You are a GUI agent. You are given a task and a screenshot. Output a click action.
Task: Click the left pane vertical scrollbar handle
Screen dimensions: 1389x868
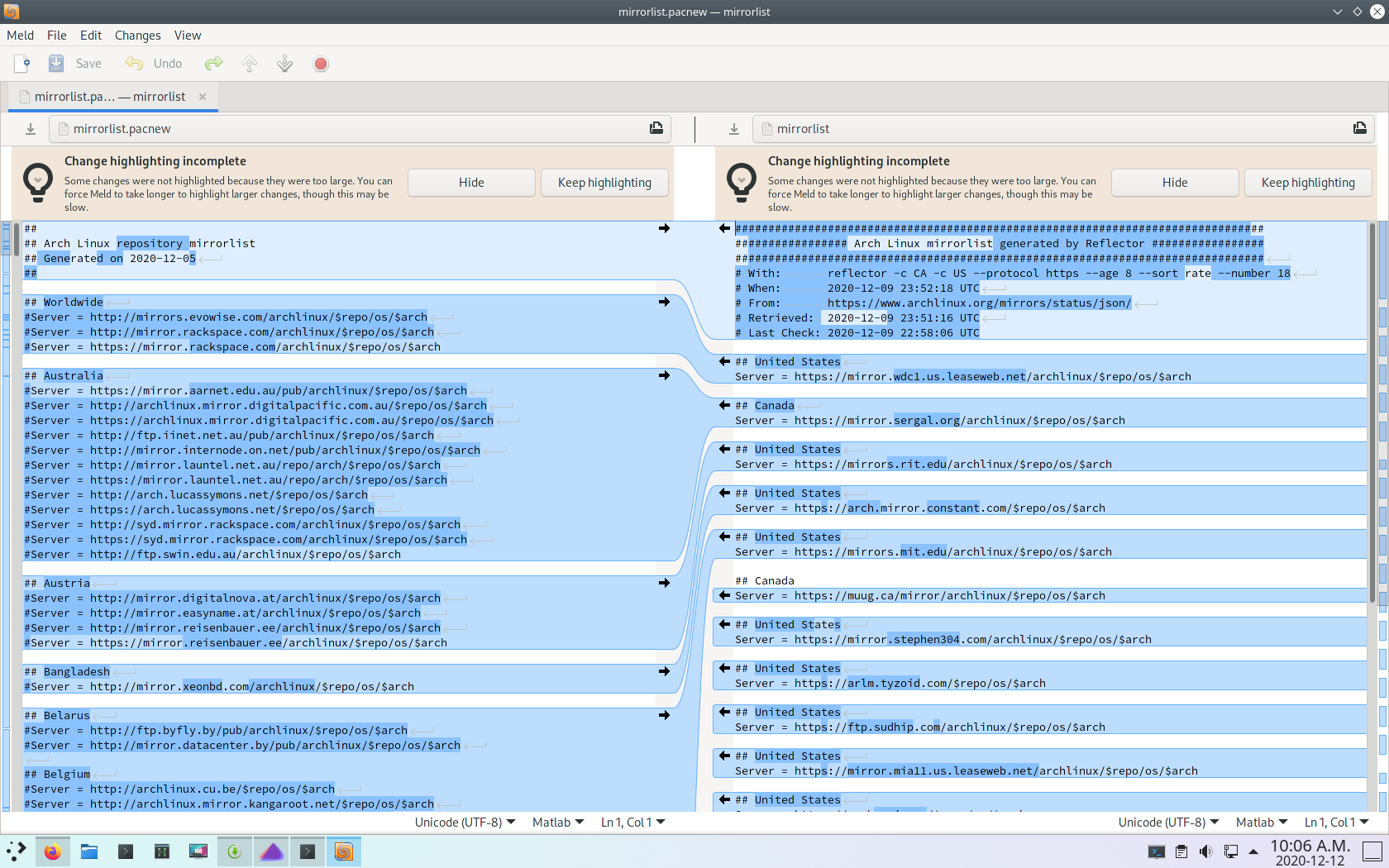click(17, 240)
